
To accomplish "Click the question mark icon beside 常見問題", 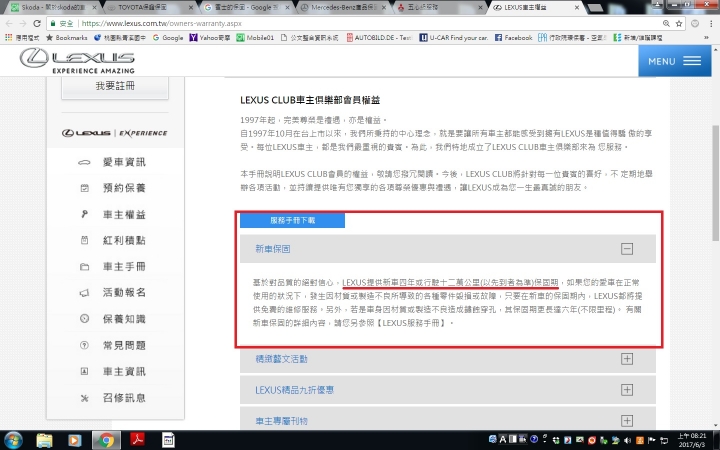I will [x=84, y=345].
